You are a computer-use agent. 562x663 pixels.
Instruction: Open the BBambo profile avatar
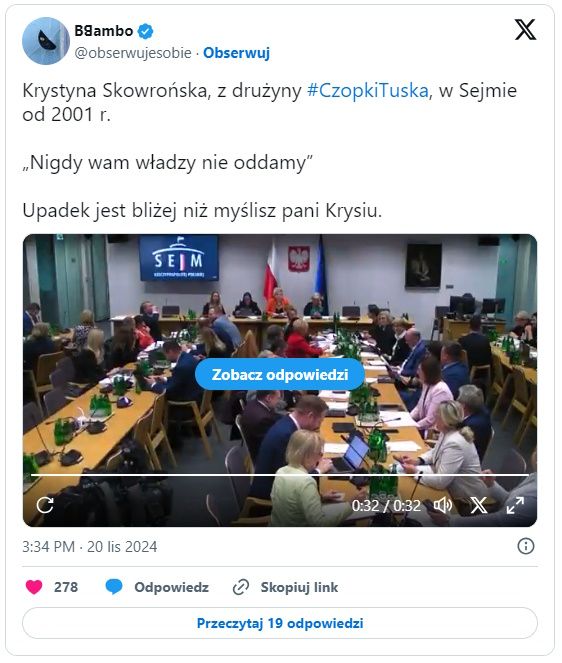(46, 41)
